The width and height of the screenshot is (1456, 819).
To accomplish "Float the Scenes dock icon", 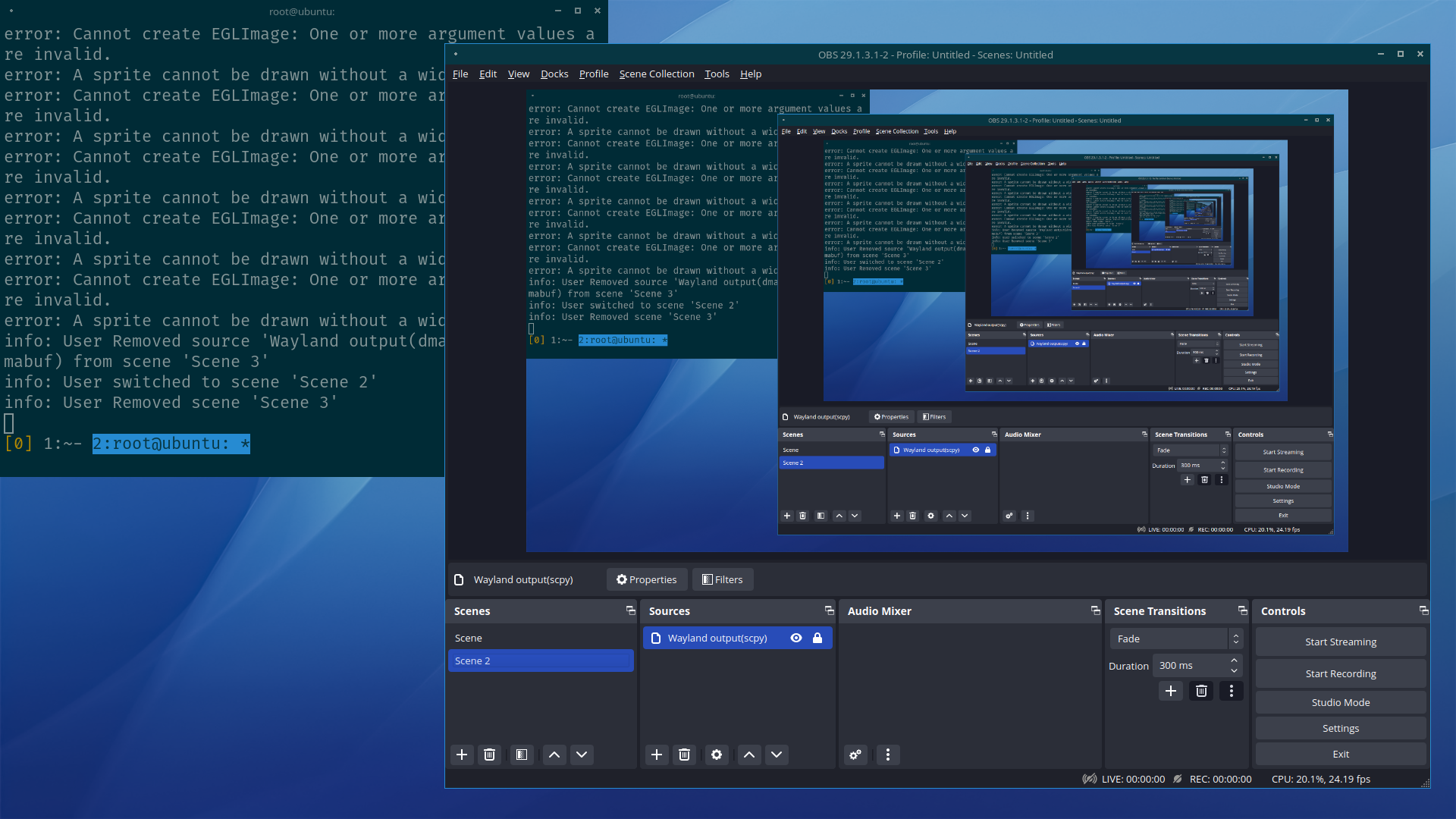I will [x=630, y=610].
